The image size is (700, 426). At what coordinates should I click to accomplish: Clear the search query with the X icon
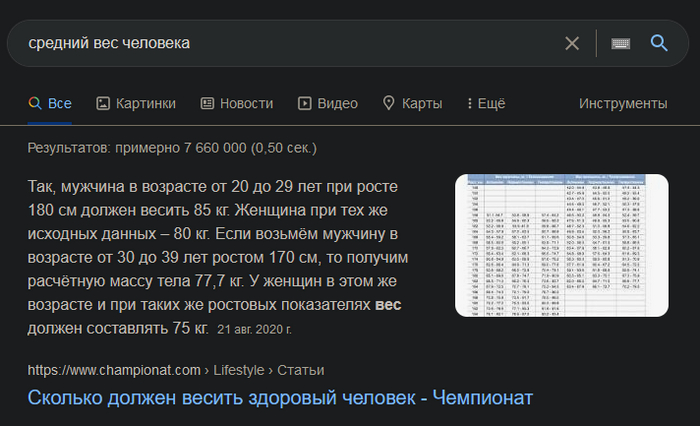572,43
